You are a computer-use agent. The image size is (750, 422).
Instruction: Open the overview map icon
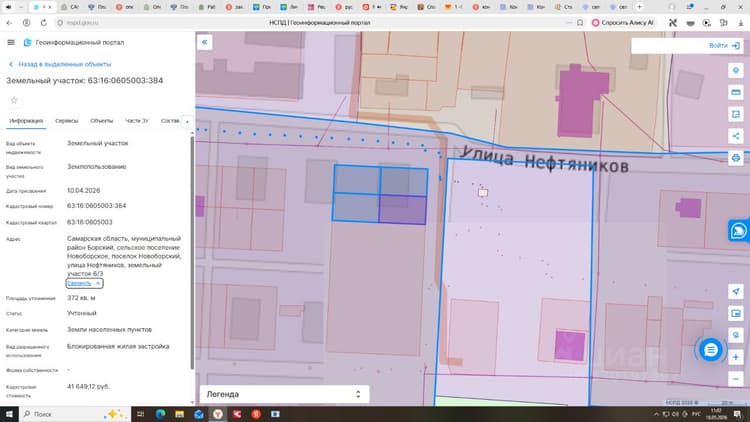(x=736, y=313)
